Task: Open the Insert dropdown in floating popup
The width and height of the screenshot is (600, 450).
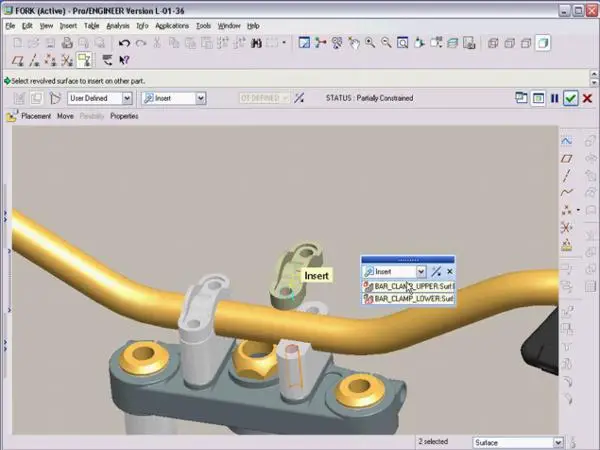Action: click(x=421, y=272)
